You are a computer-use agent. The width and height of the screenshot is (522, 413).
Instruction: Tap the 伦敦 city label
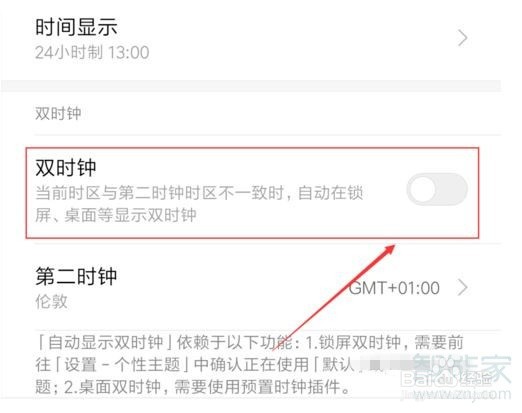51,302
